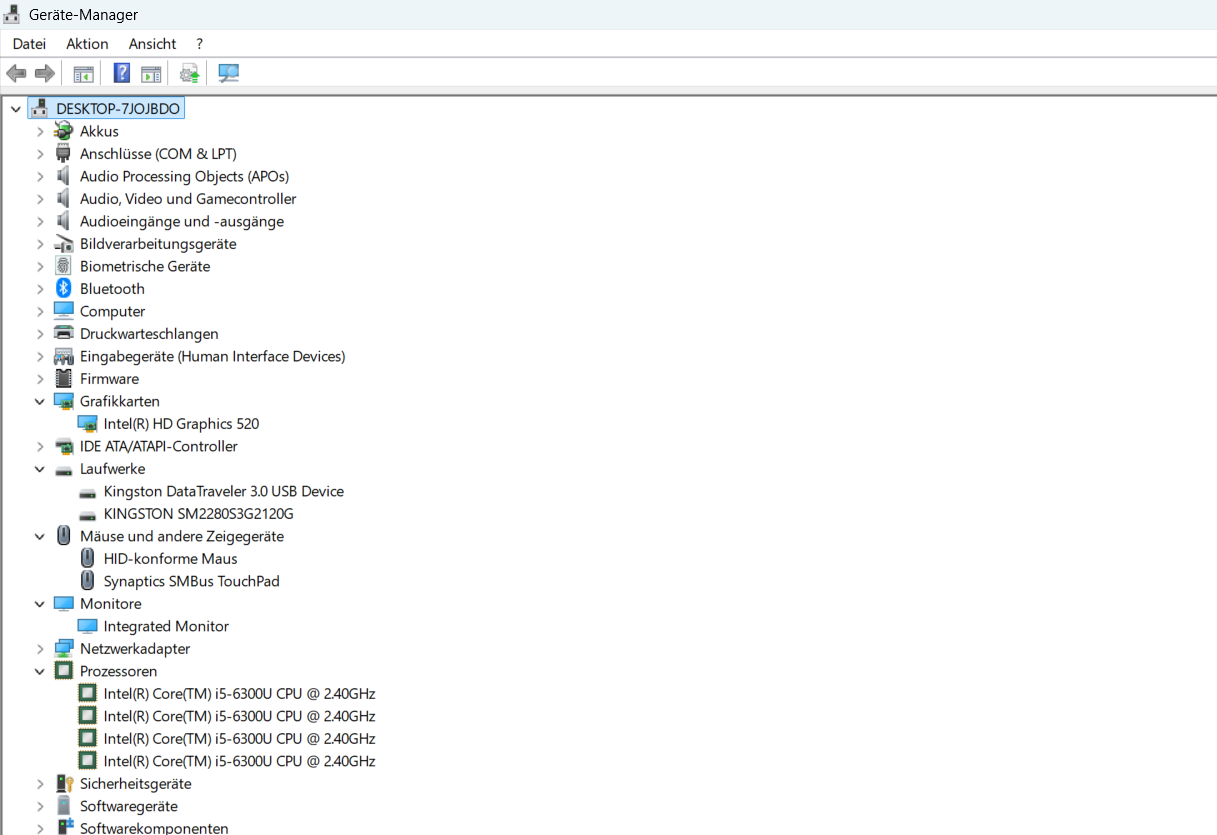The image size is (1217, 835).
Task: Click the update driver toolbar icon
Action: coord(190,73)
